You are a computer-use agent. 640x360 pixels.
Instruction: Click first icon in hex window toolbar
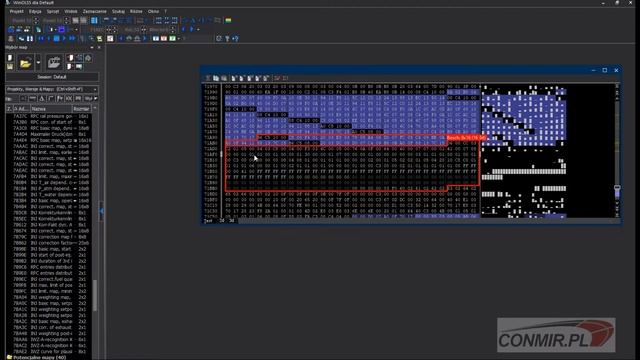click(208, 78)
